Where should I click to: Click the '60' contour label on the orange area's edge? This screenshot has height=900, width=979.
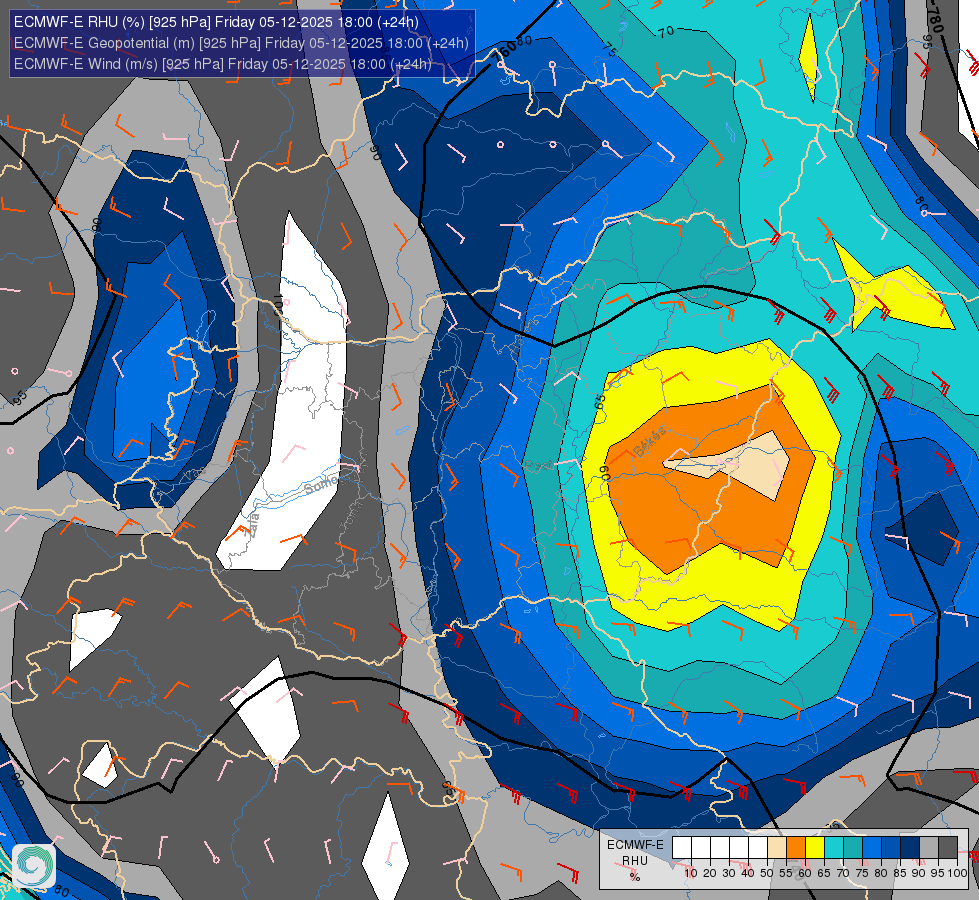605,473
